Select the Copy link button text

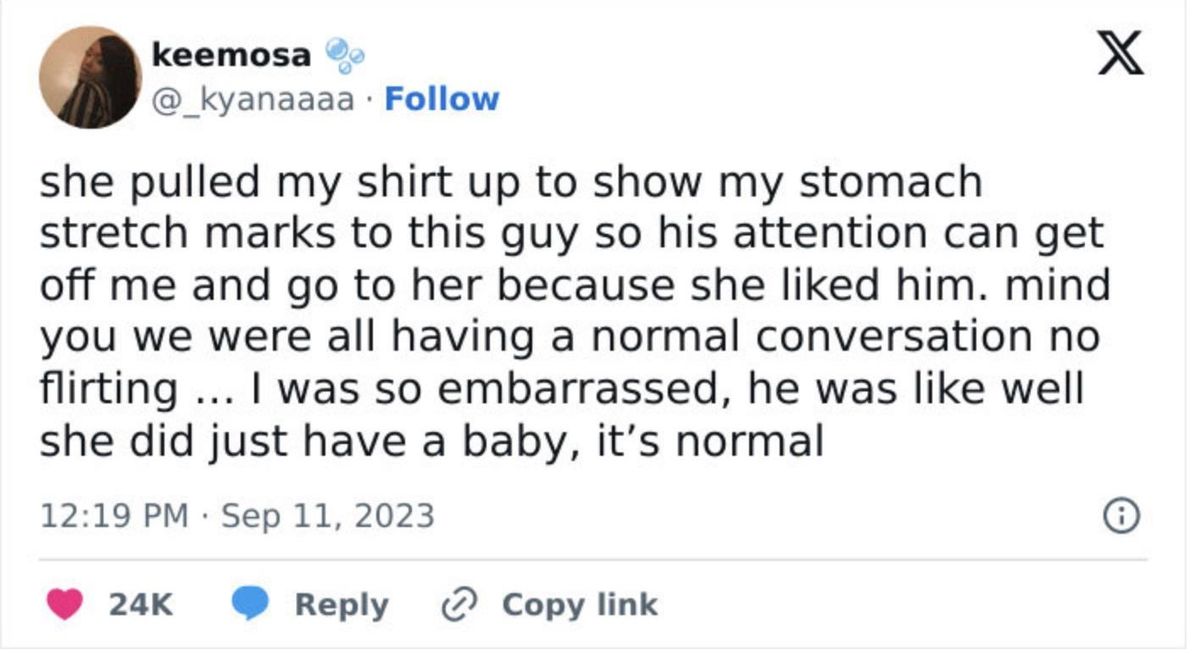[x=580, y=605]
